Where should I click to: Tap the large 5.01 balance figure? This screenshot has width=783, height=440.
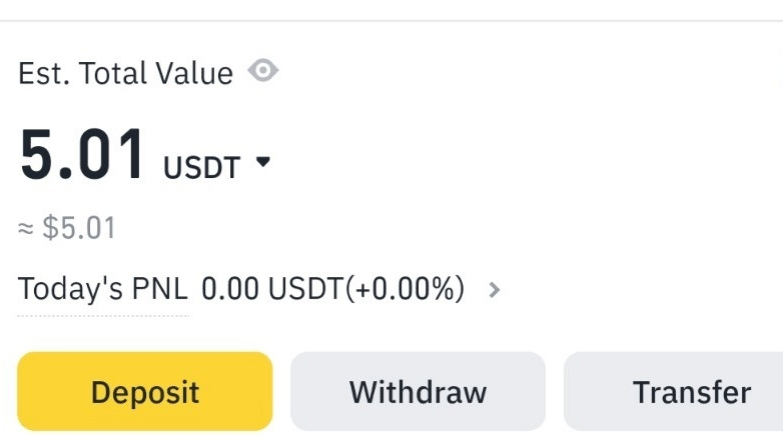(x=82, y=154)
